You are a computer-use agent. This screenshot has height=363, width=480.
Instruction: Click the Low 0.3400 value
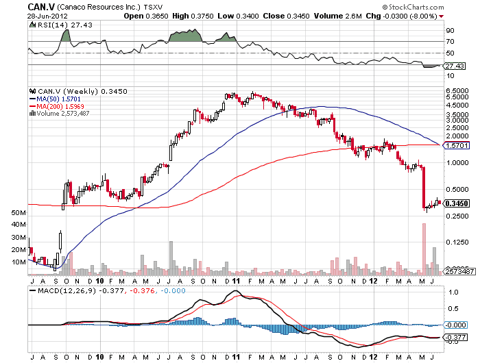238,16
